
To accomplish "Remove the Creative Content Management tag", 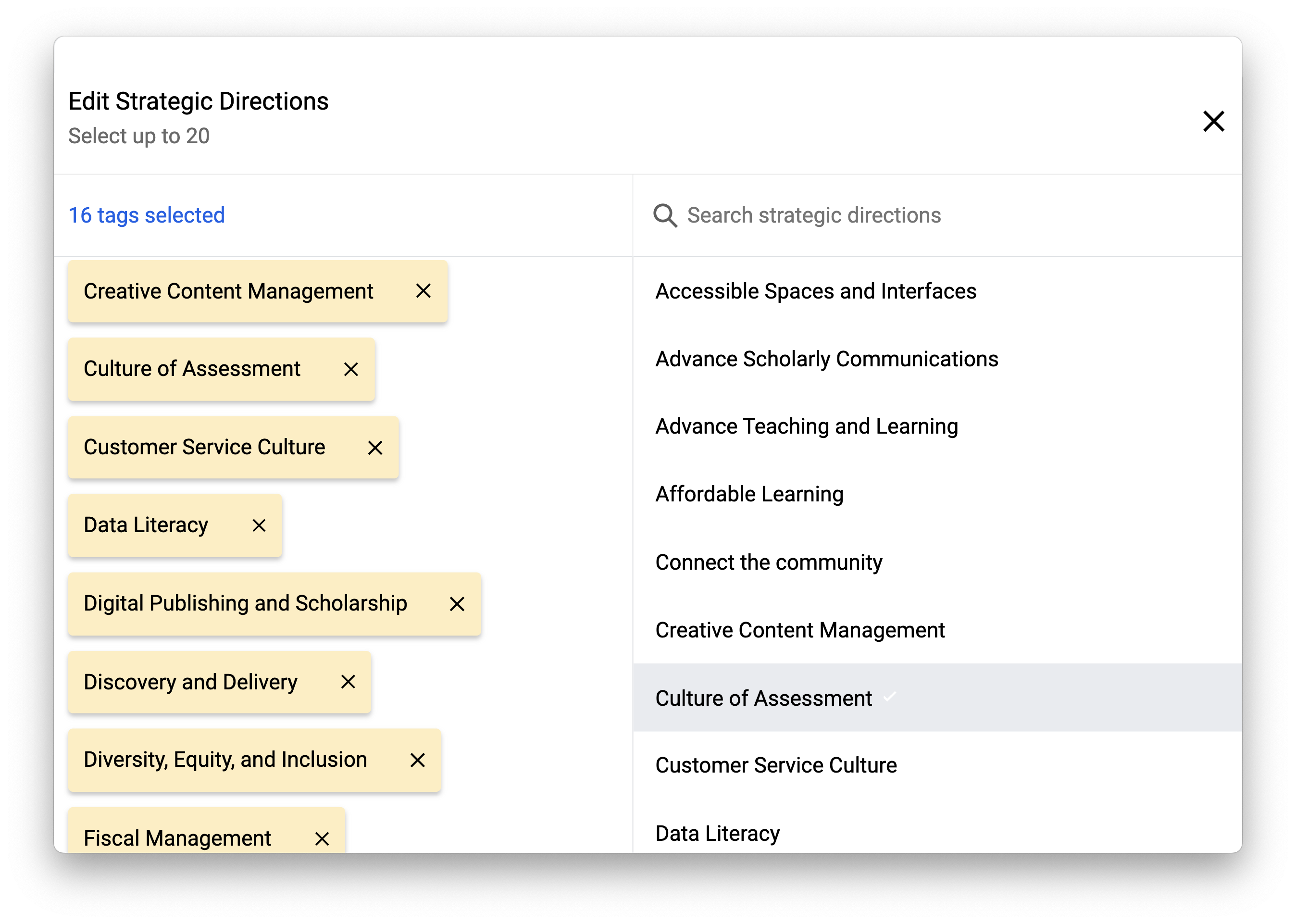I will (423, 291).
